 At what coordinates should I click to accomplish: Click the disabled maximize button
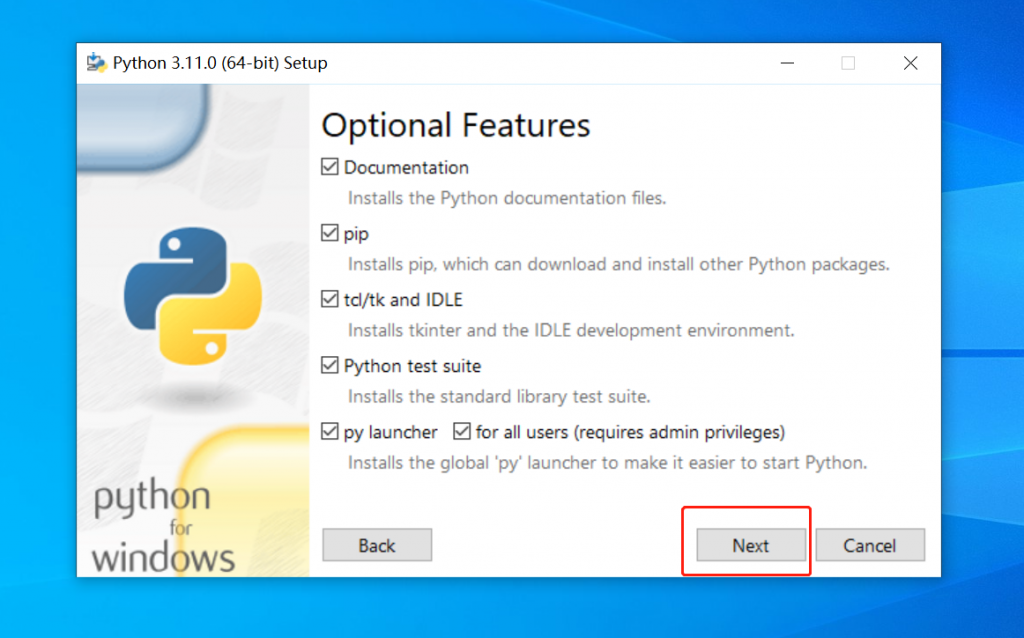pos(848,63)
